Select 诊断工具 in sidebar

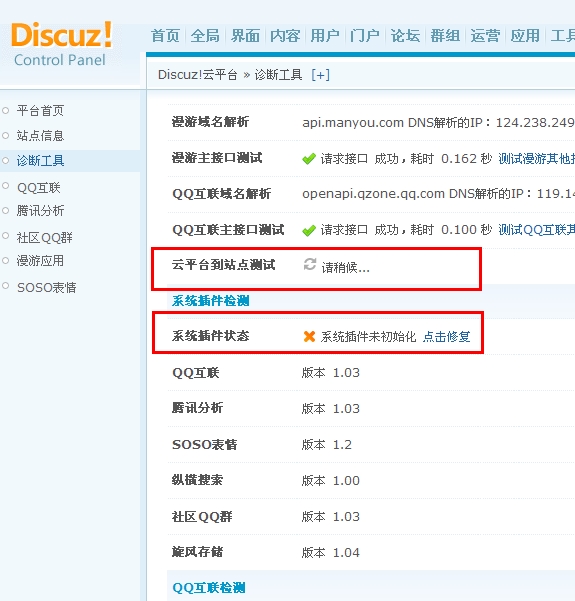(x=40, y=161)
